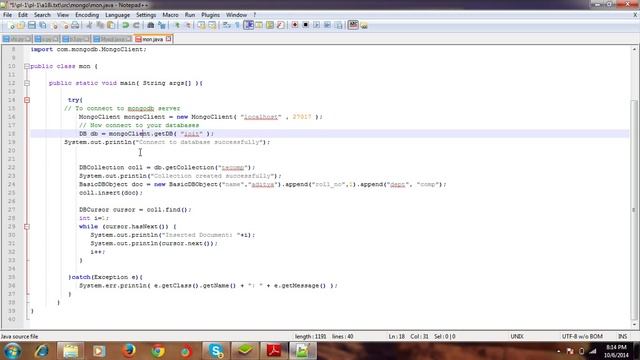Screen dimensions: 640x360
Task: Click the Copy toolbar icon
Action: (x=100, y=25)
